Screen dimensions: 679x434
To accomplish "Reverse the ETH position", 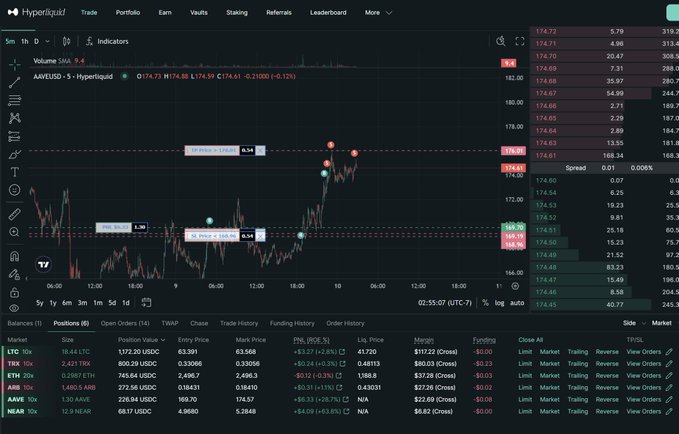I will click(x=607, y=376).
